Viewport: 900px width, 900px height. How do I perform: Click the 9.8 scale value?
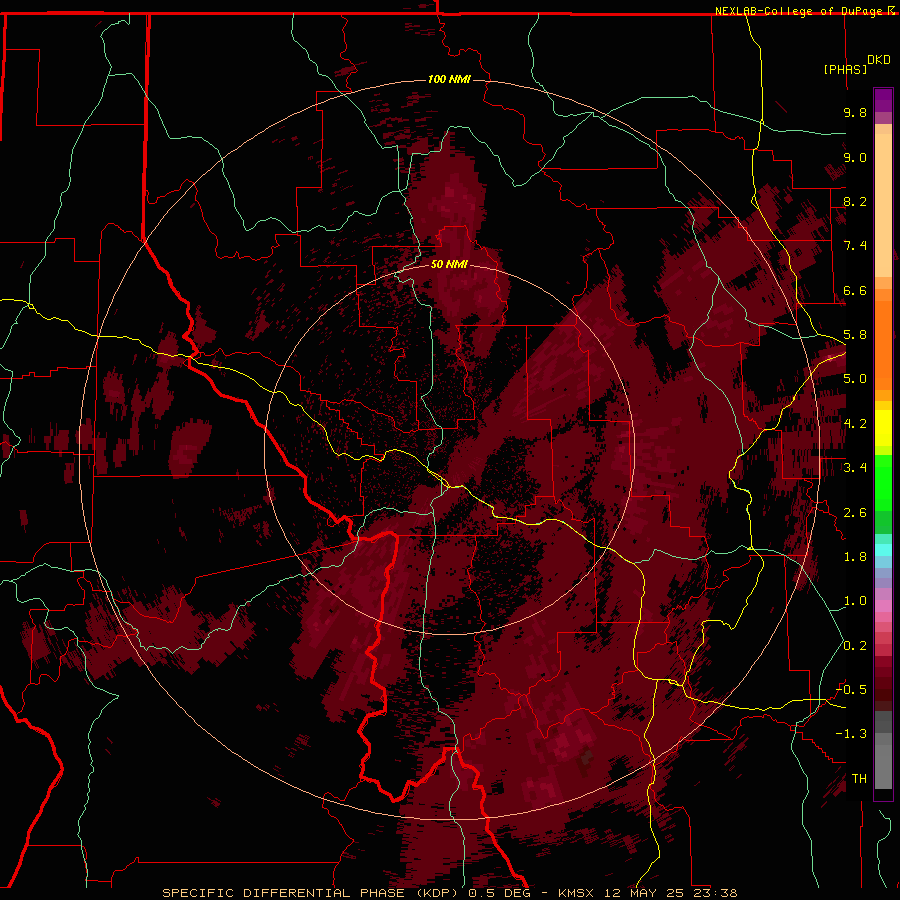tap(855, 112)
